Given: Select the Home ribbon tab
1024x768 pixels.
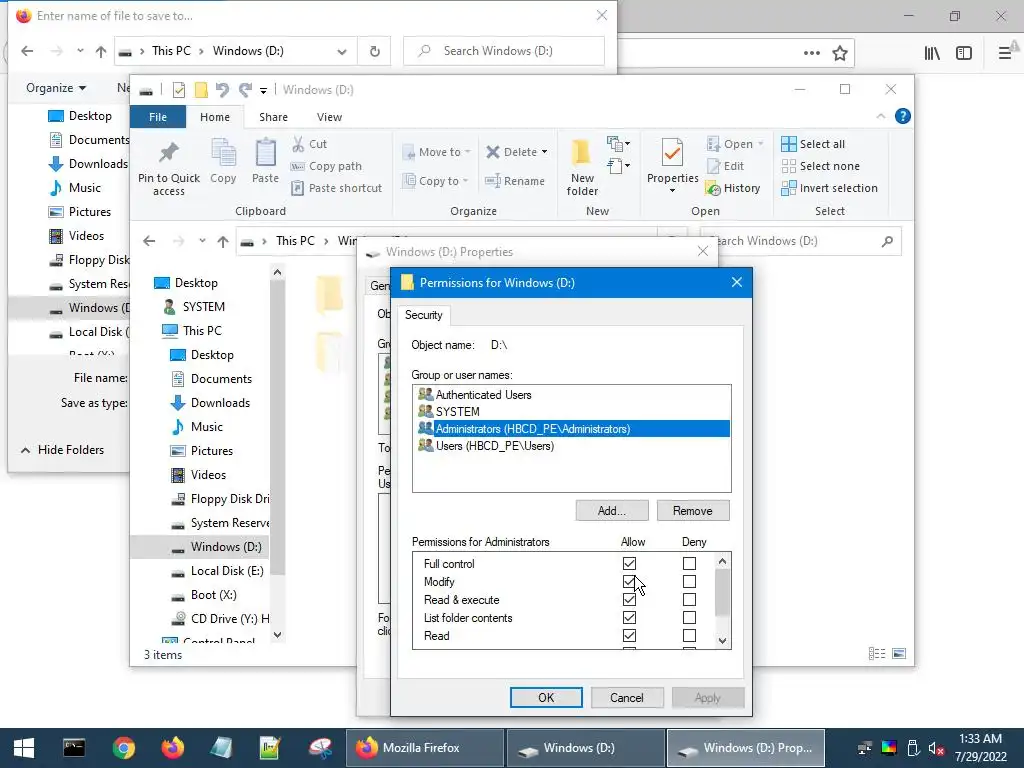Looking at the screenshot, I should click(215, 117).
